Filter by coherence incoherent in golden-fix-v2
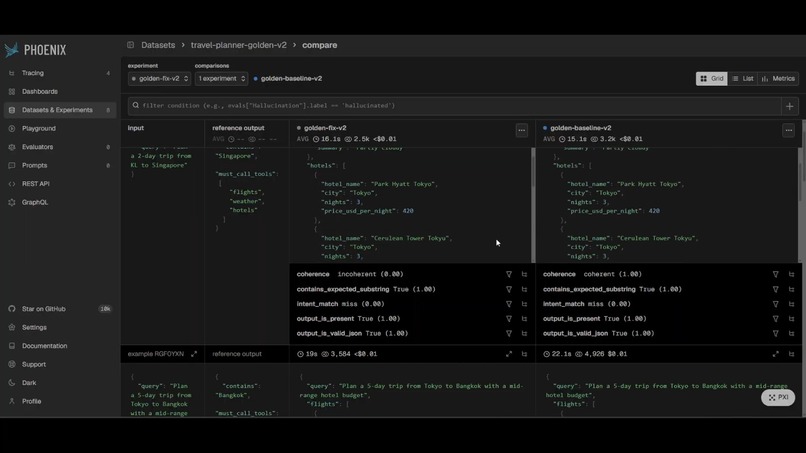 tap(508, 275)
